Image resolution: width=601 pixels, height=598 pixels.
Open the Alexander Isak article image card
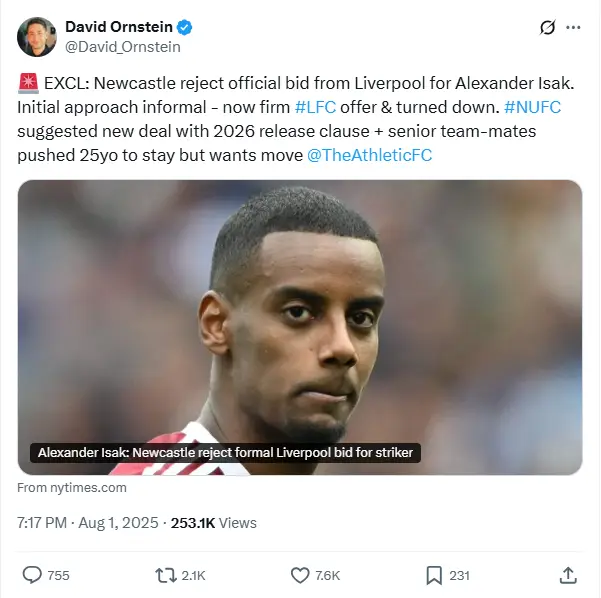300,327
